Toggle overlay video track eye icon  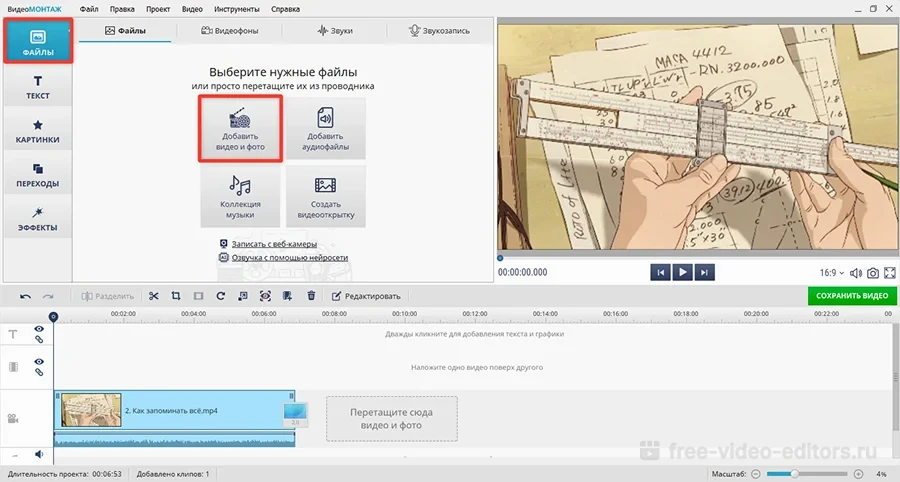coord(39,362)
